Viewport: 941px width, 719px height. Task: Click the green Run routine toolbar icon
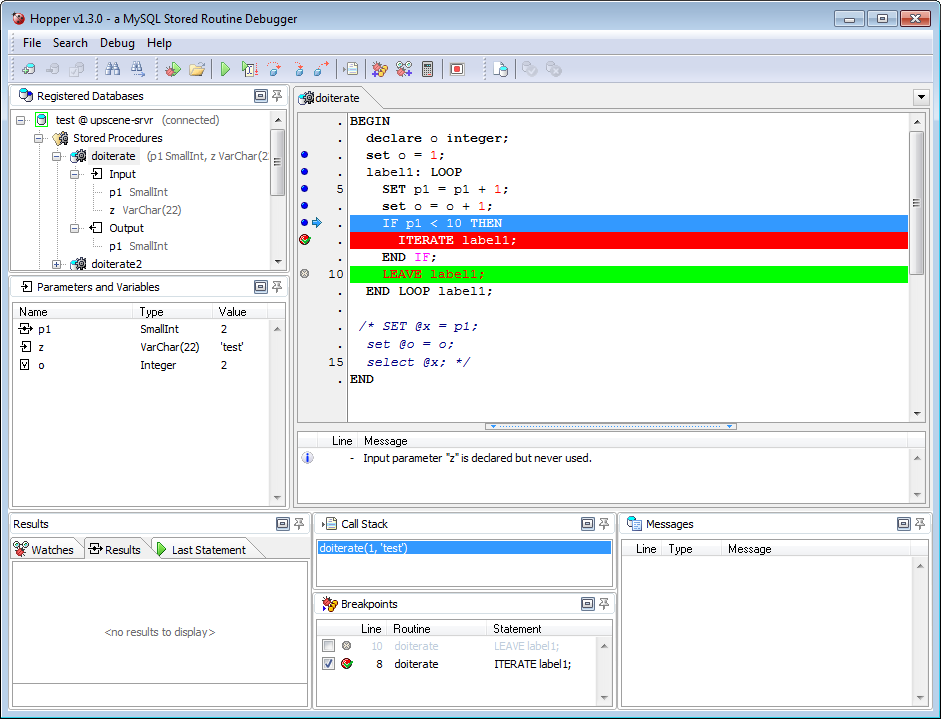pos(225,69)
